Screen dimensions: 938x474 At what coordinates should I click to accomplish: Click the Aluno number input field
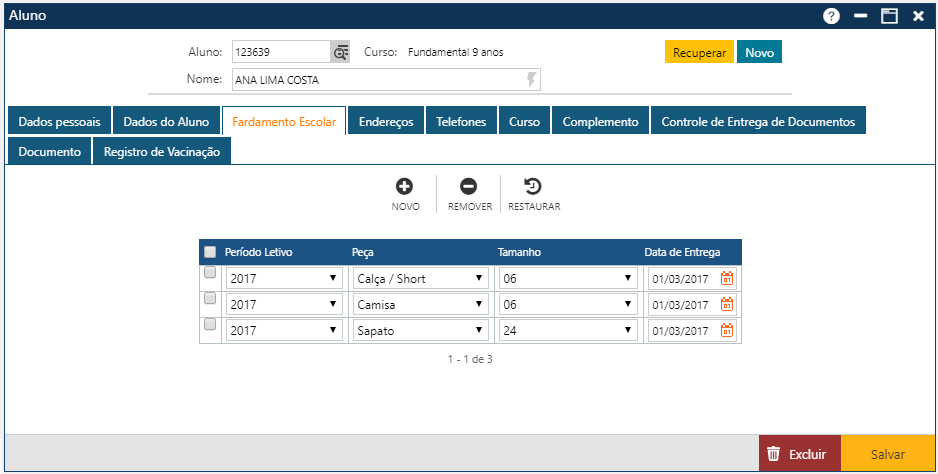281,52
